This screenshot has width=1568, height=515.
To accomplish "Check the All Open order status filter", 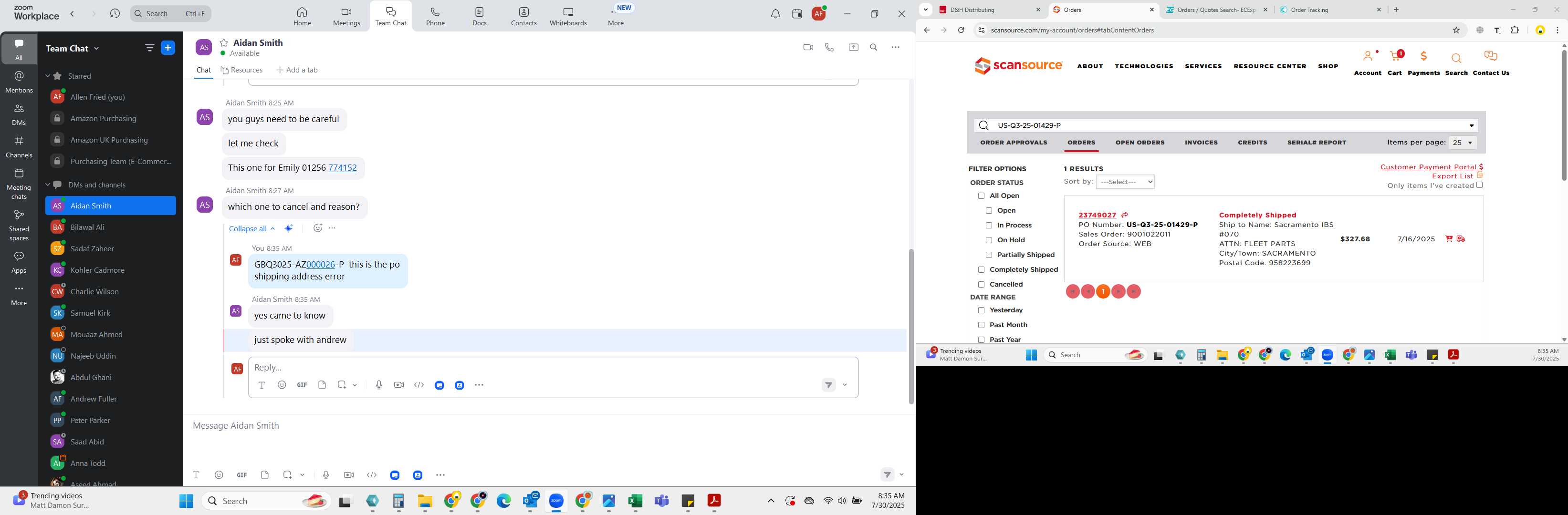I will point(981,196).
